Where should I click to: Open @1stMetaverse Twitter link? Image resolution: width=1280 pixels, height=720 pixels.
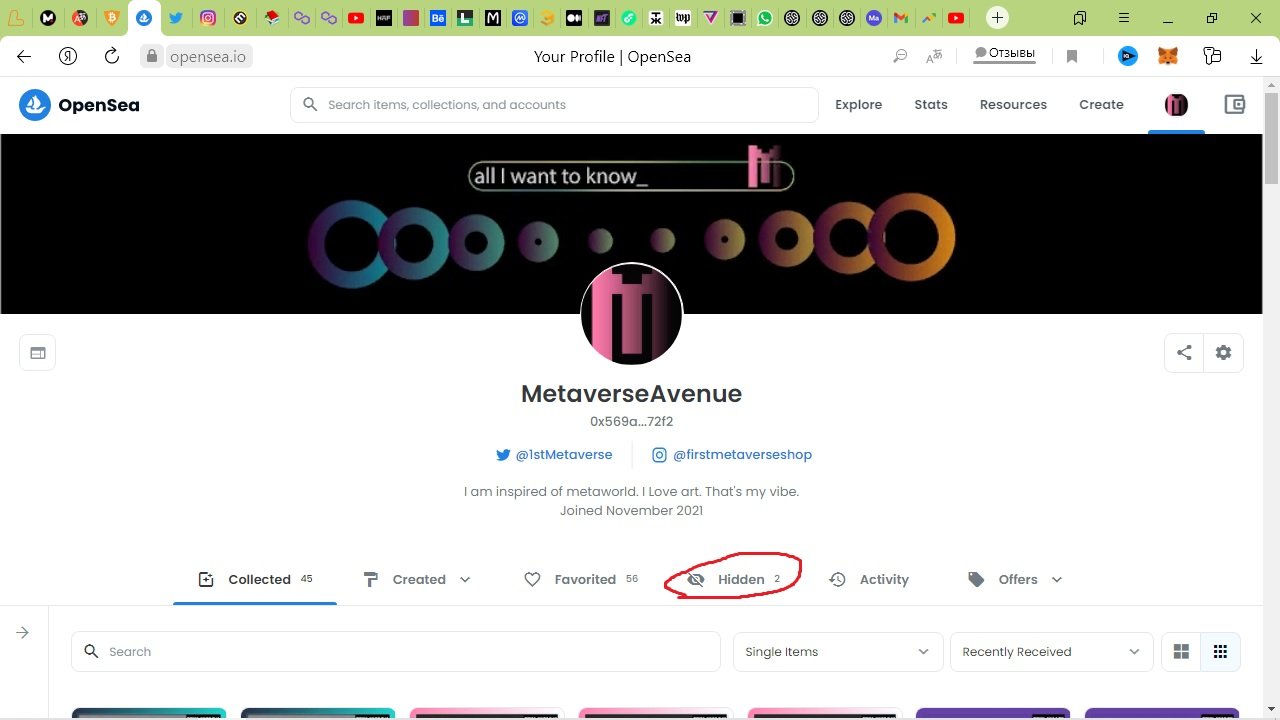coord(554,454)
